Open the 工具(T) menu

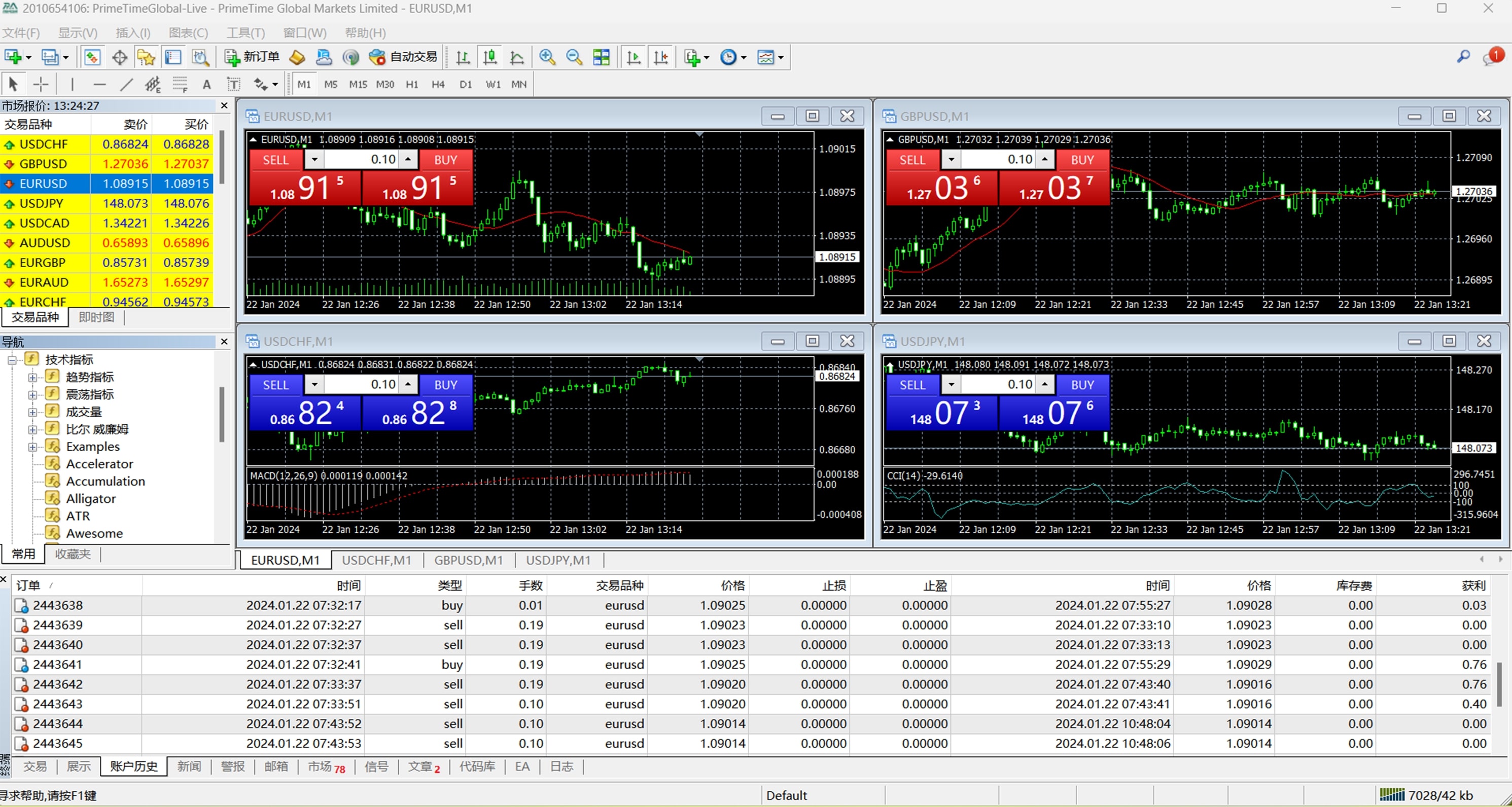tap(245, 33)
